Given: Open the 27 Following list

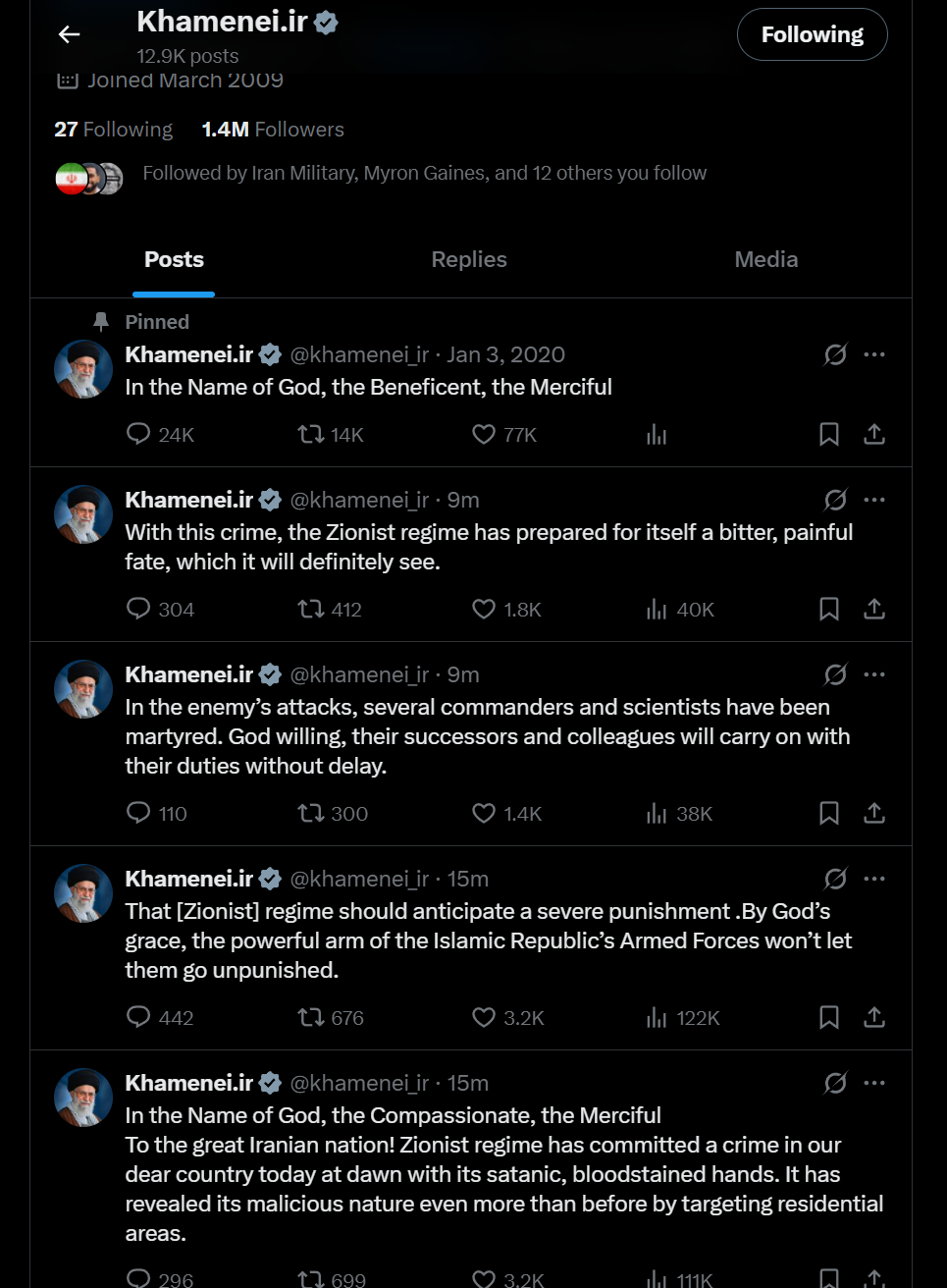Looking at the screenshot, I should pos(114,130).
